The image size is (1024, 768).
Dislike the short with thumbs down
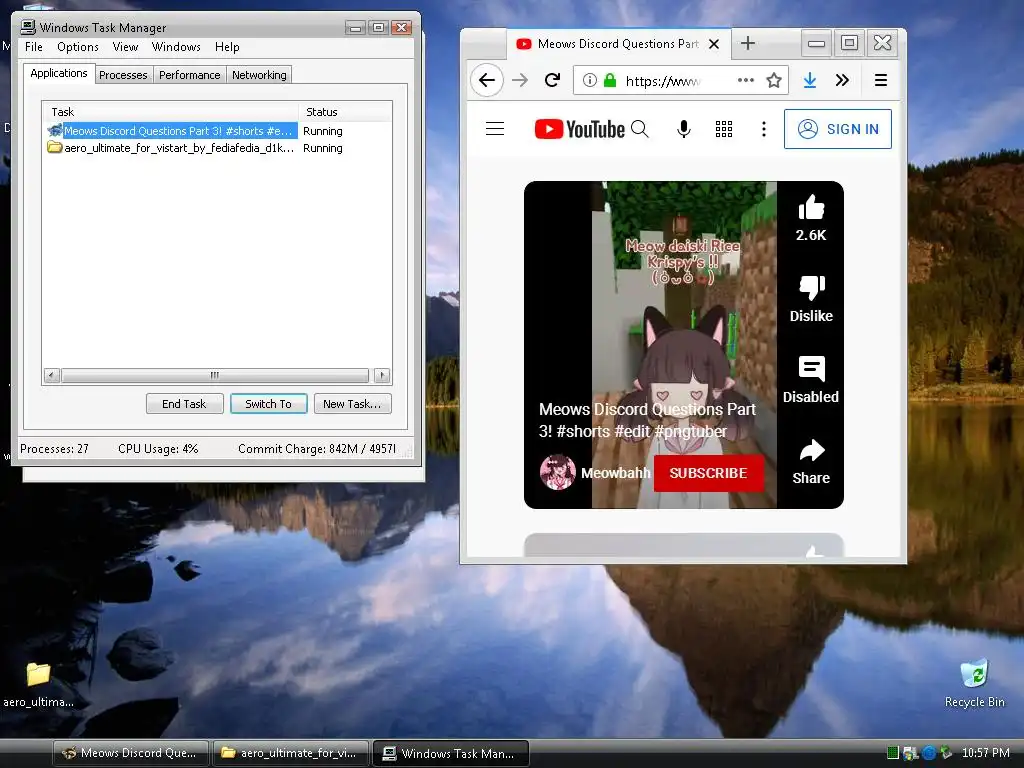(812, 287)
